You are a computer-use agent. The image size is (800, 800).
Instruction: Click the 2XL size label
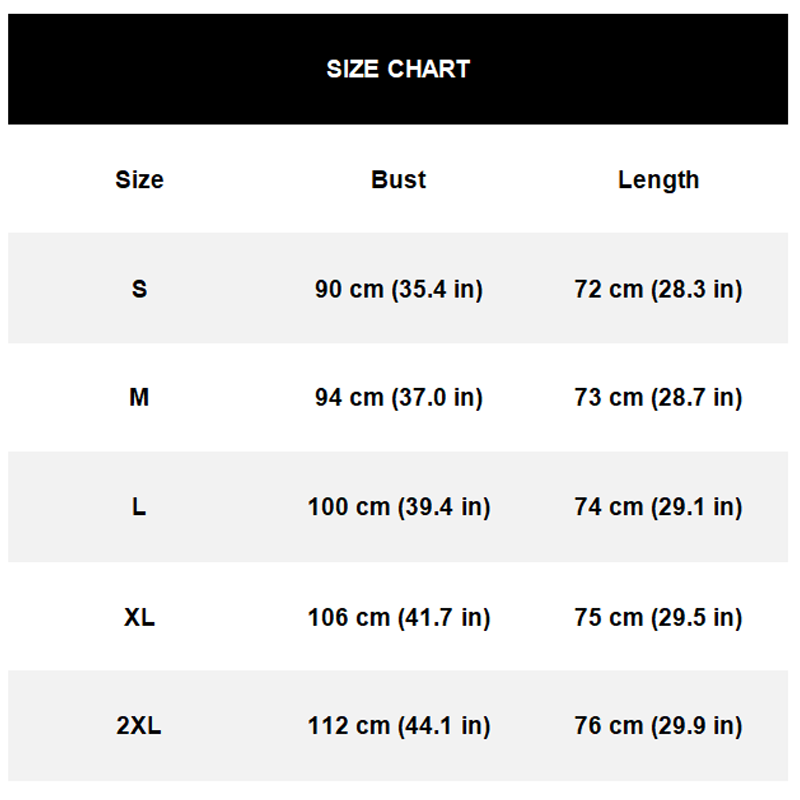click(139, 725)
